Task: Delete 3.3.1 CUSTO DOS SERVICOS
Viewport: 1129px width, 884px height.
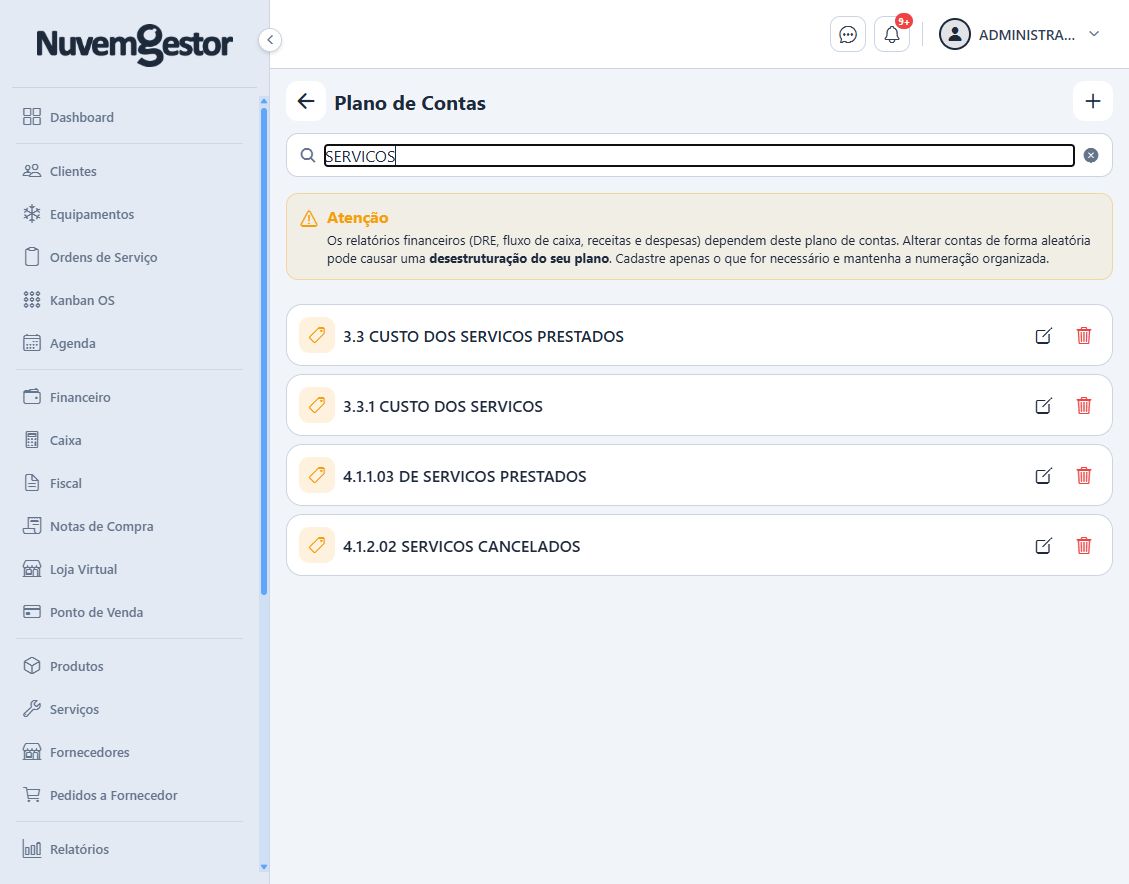Action: [x=1084, y=405]
